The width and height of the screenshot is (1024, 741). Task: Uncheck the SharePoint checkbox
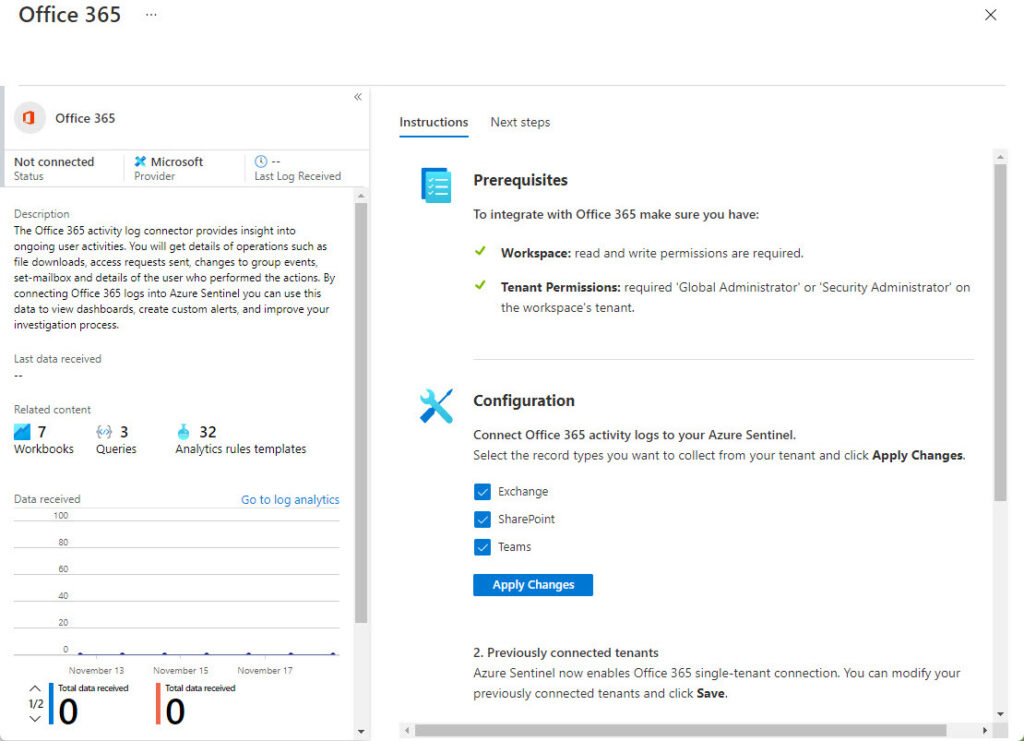(482, 519)
